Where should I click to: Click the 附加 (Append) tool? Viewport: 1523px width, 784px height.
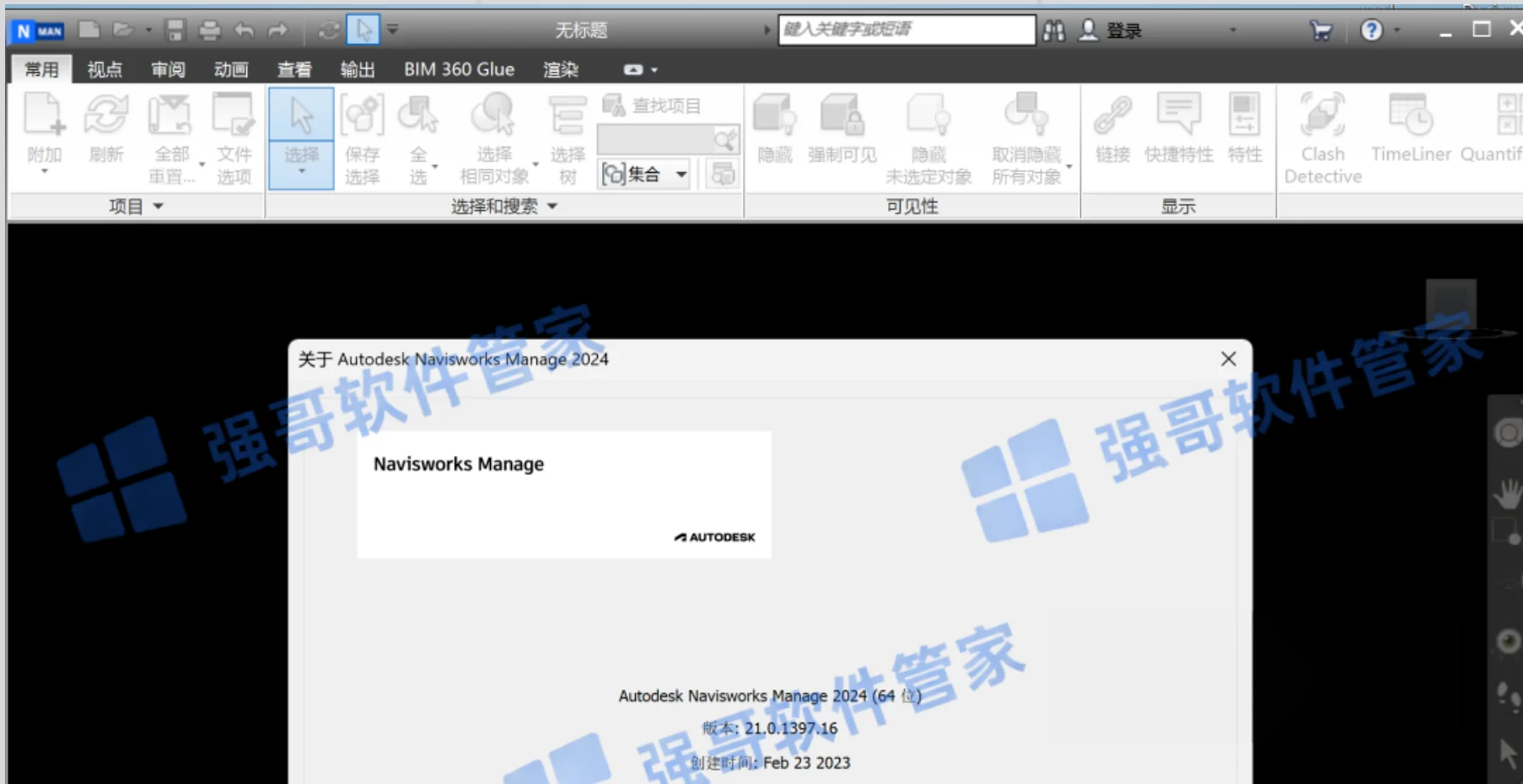pos(44,126)
